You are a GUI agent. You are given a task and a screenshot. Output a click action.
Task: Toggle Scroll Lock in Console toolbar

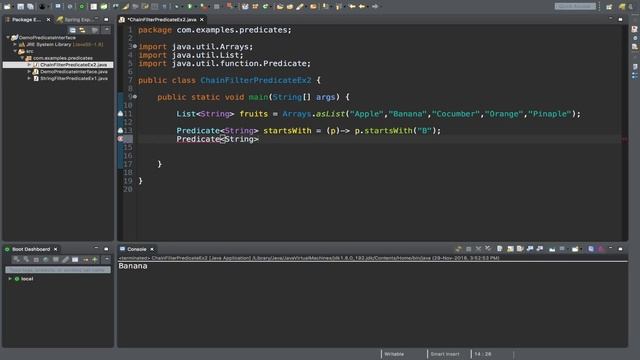click(510, 249)
